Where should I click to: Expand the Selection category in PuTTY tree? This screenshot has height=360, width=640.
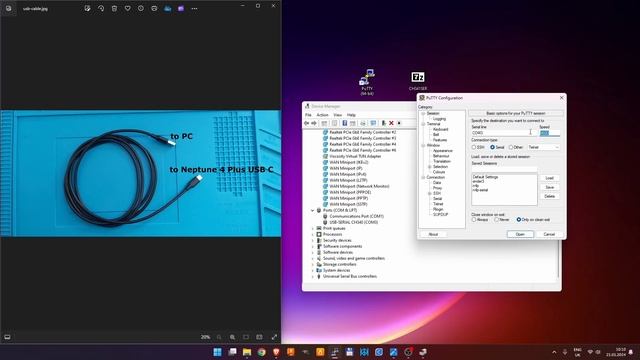429,167
